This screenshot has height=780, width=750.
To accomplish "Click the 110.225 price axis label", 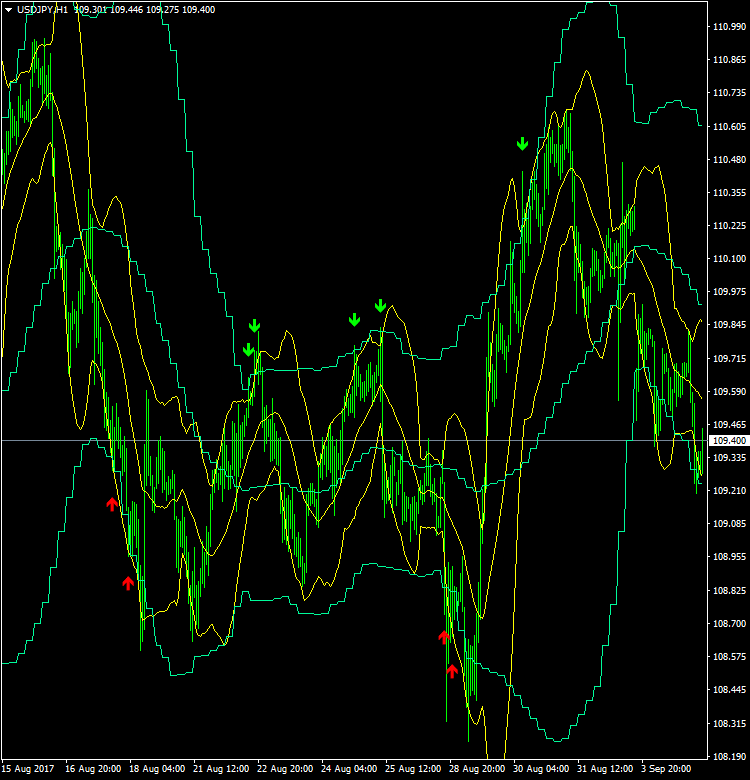I will click(x=729, y=226).
